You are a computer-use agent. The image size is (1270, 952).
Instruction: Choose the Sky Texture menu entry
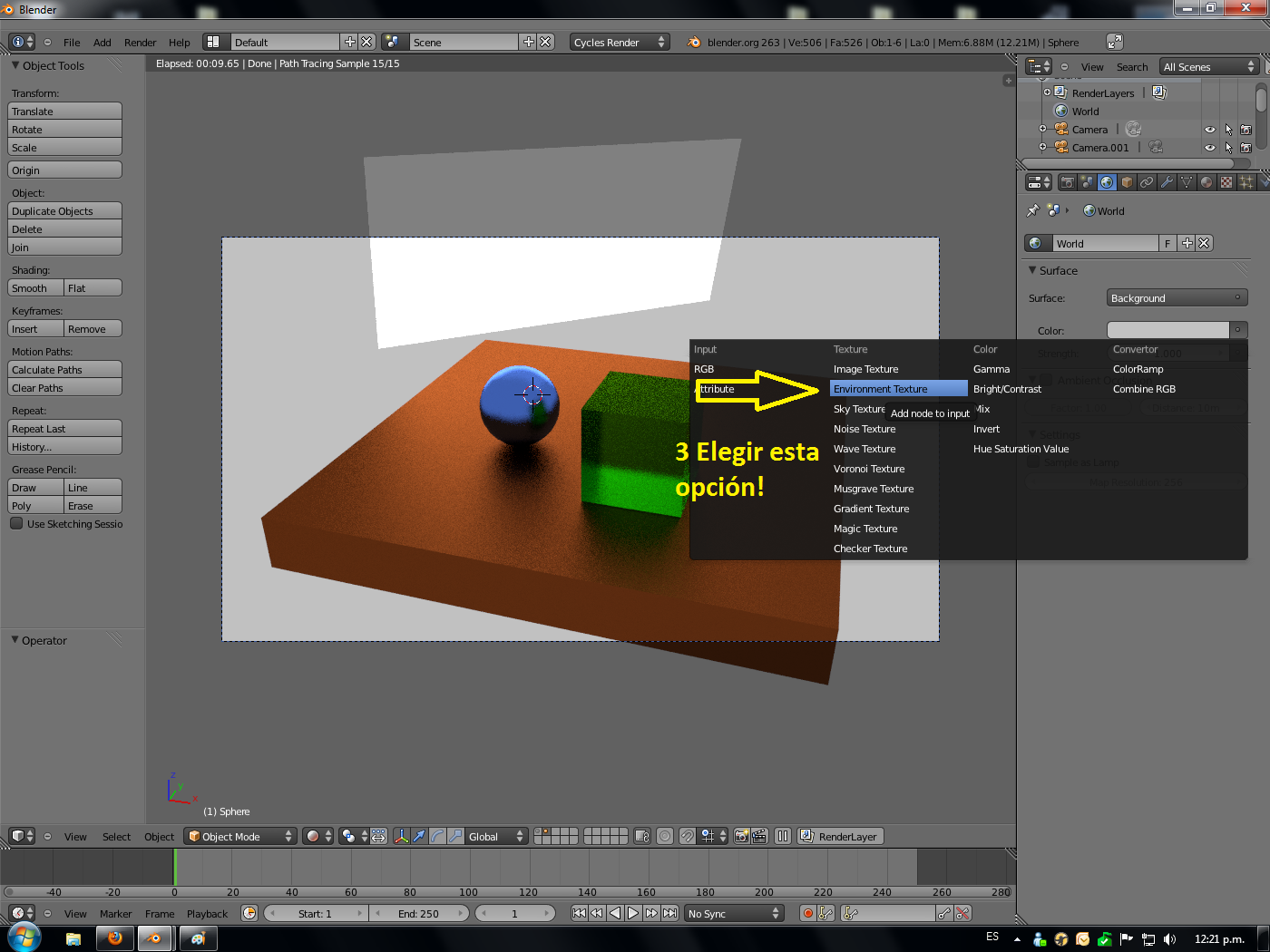point(858,409)
